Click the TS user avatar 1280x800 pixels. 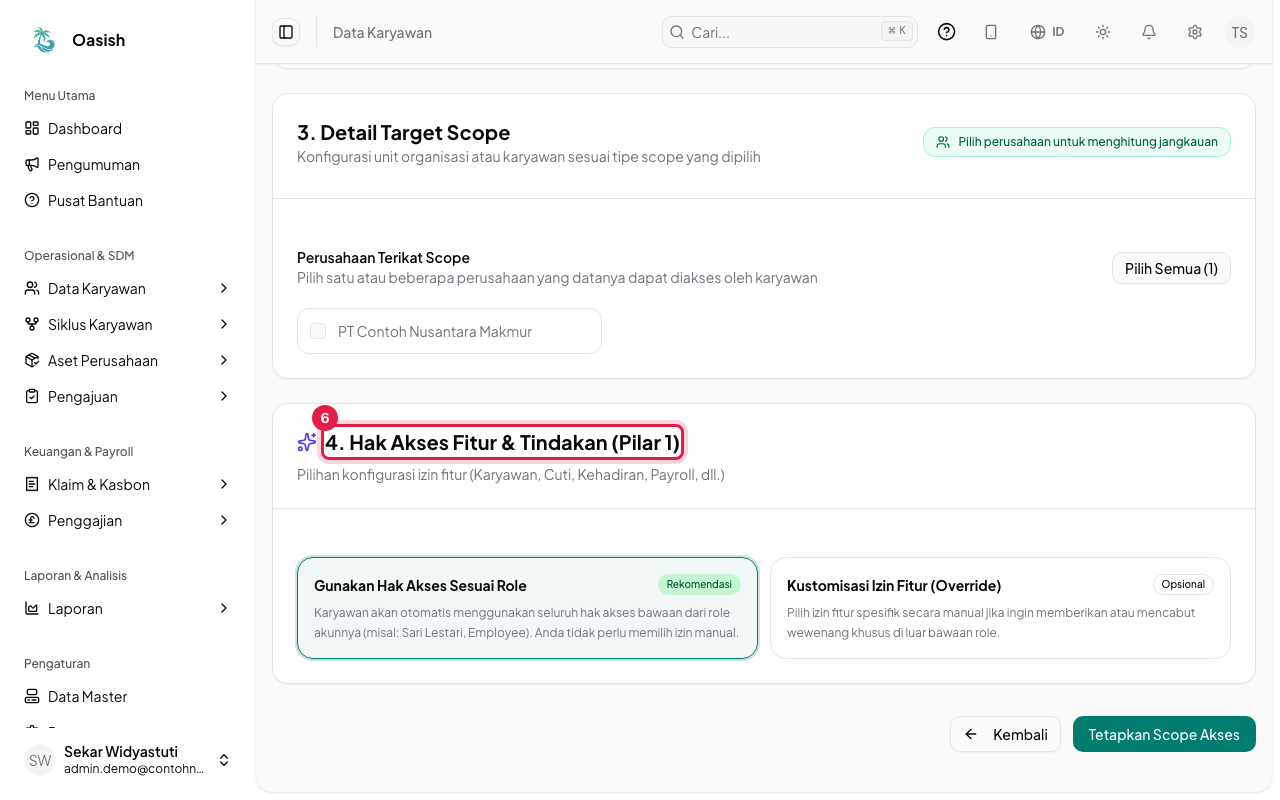coord(1240,32)
